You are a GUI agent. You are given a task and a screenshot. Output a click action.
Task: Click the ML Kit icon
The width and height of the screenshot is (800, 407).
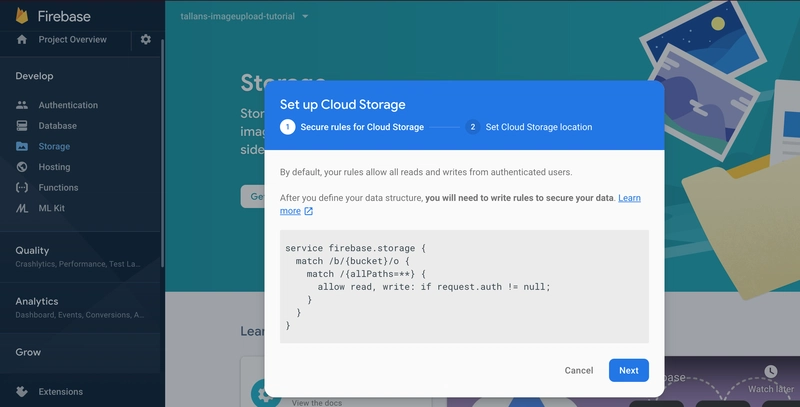(x=22, y=208)
